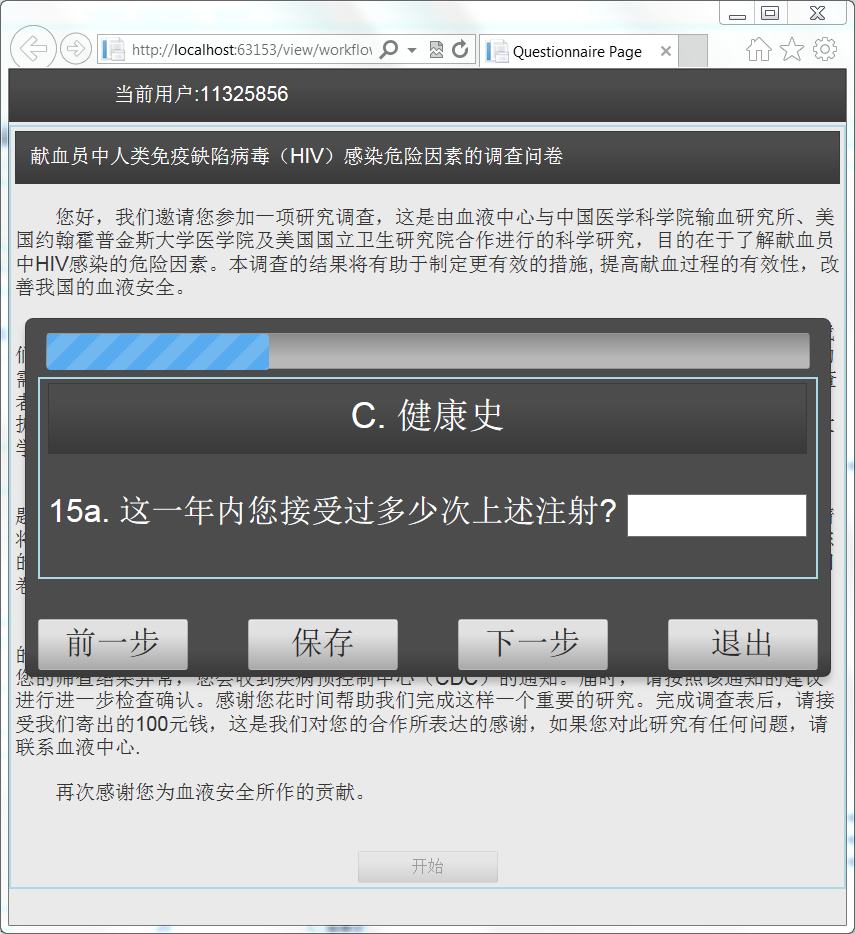The image size is (855, 934).
Task: Open favorites star icon
Action: click(x=792, y=49)
